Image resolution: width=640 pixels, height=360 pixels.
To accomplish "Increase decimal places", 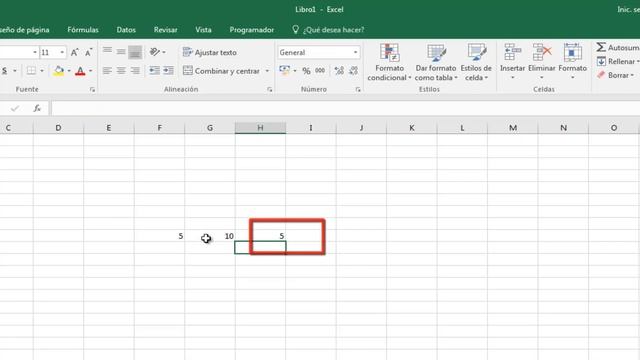I will pos(339,71).
